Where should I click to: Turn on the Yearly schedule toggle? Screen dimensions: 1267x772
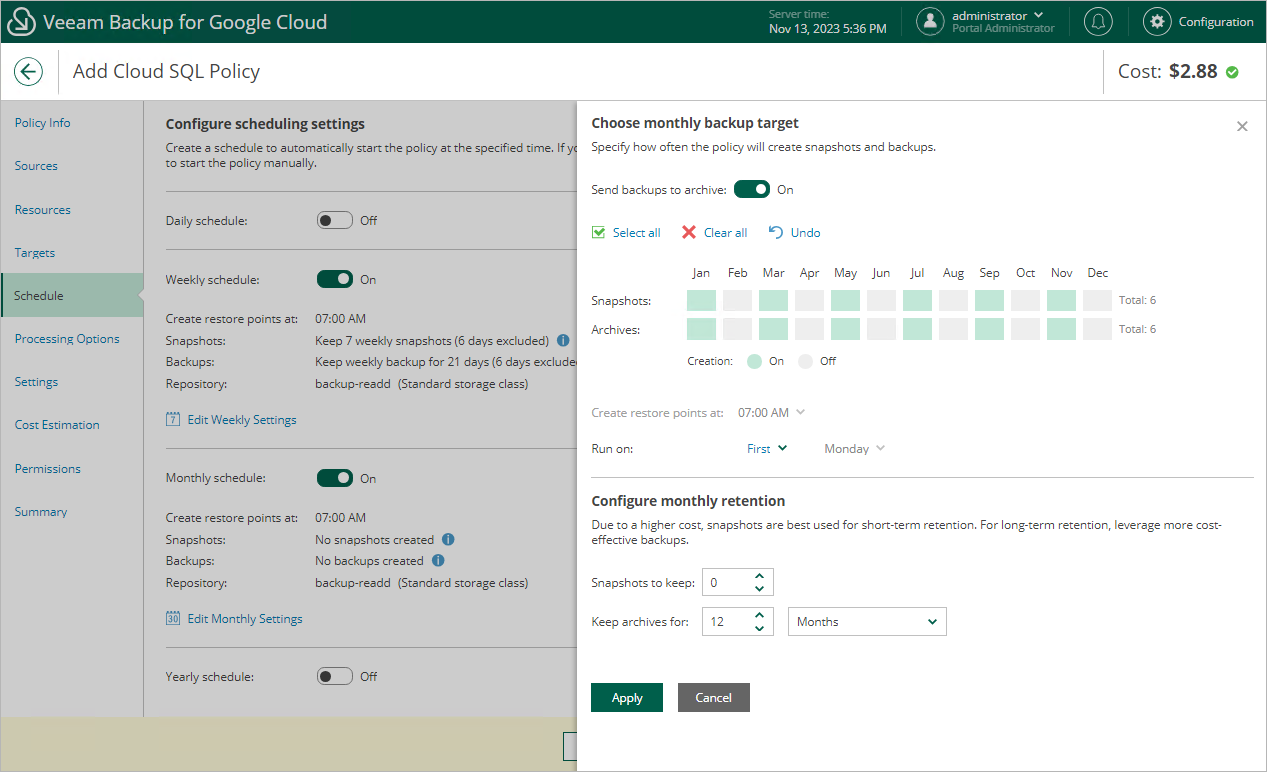coord(335,676)
